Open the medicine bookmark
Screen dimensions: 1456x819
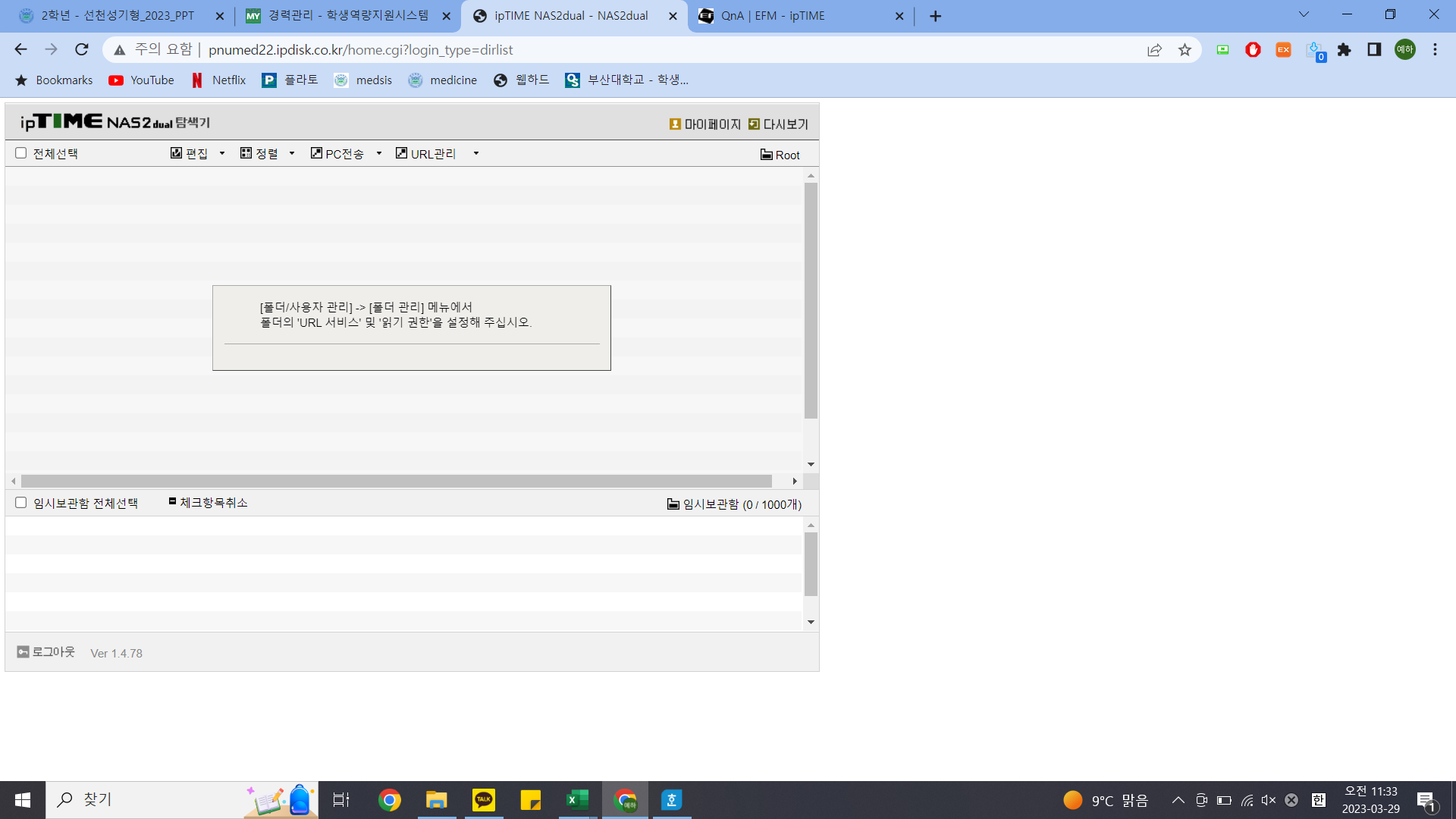coord(443,80)
